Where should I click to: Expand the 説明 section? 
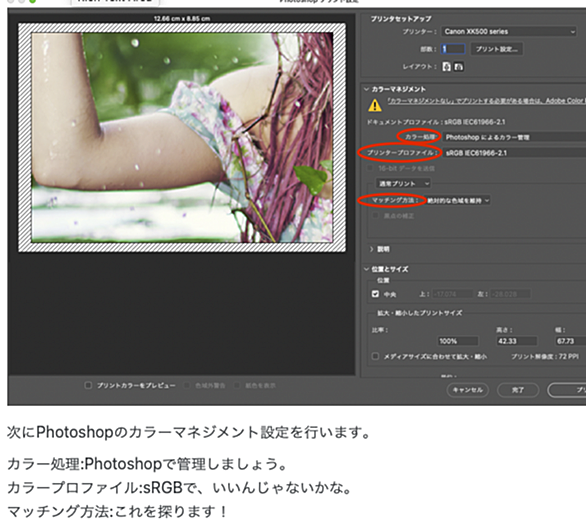click(x=371, y=249)
